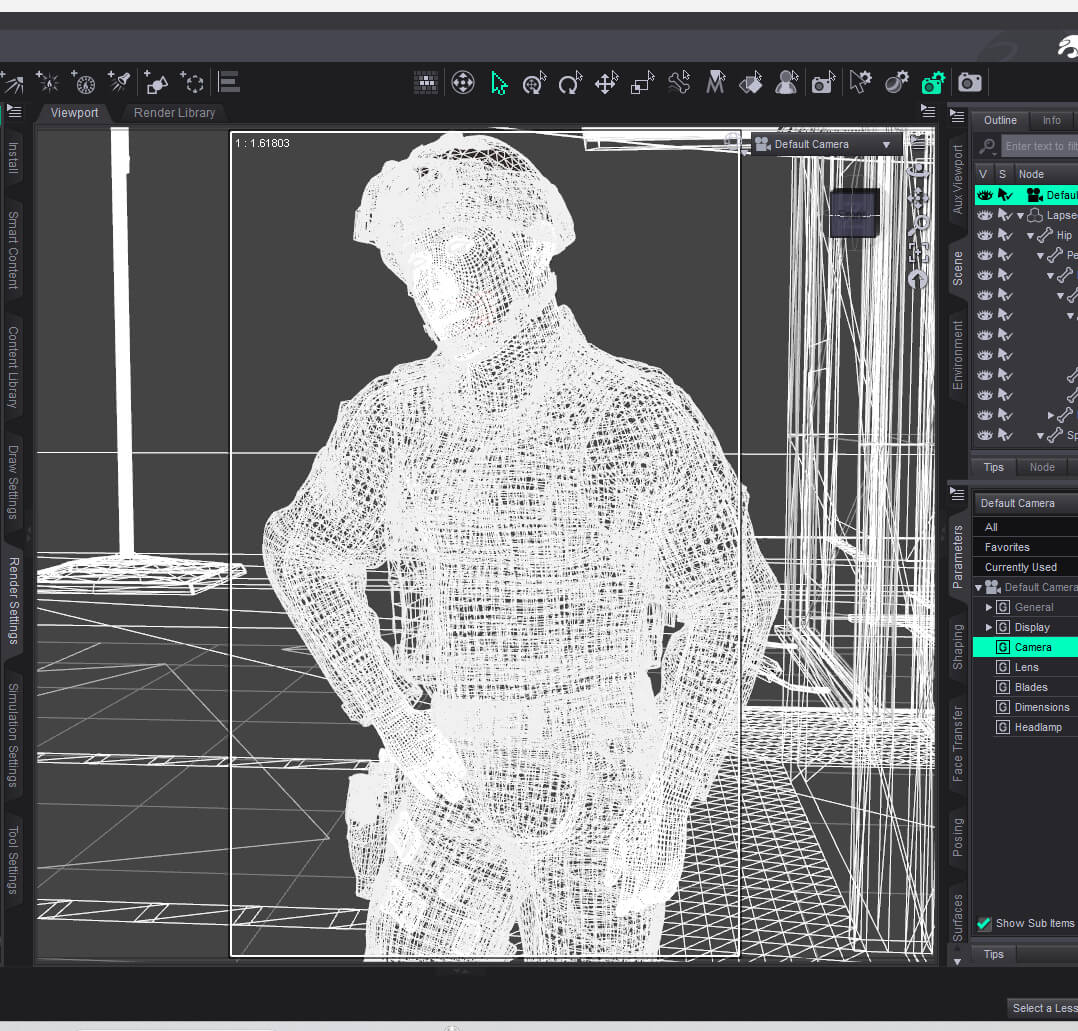Image resolution: width=1078 pixels, height=1031 pixels.
Task: Uncheck the Show Sub Items checkbox
Action: tap(984, 923)
